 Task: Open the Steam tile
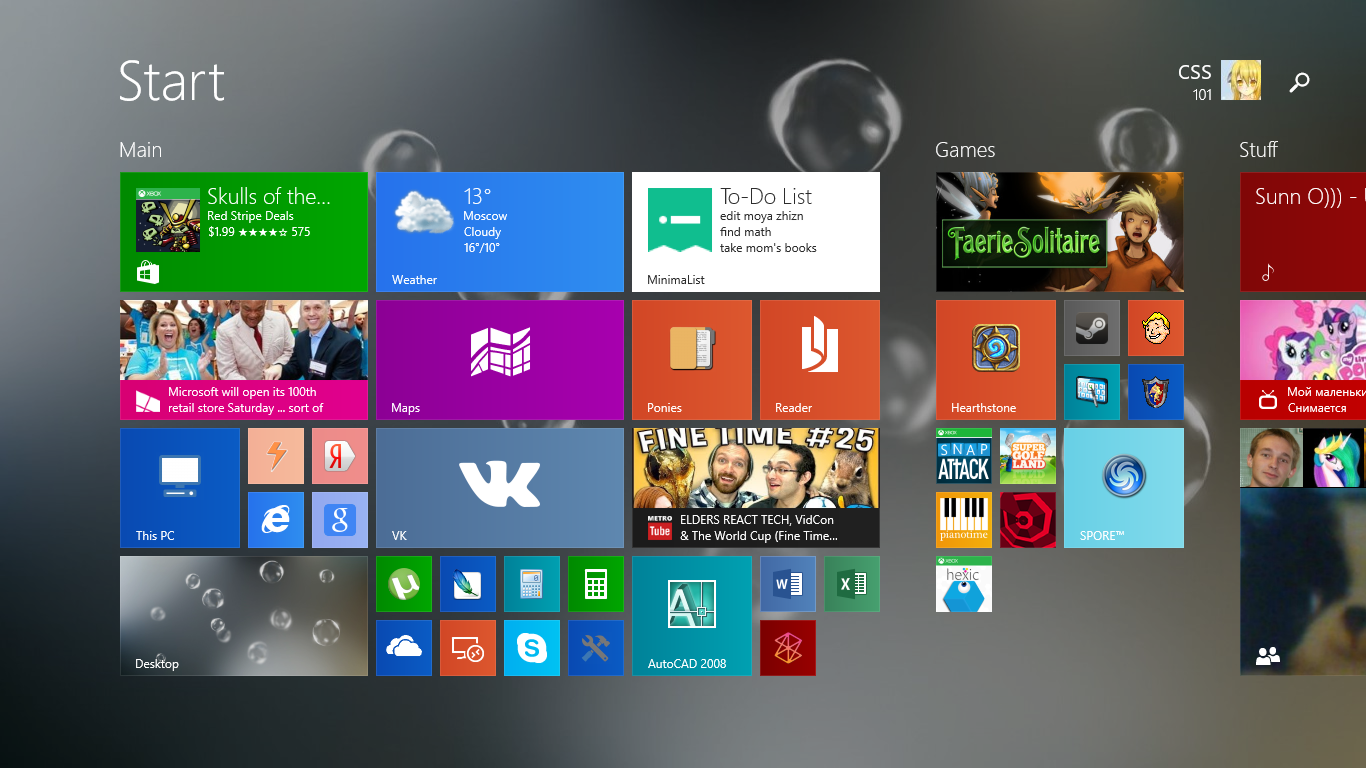click(x=1091, y=328)
